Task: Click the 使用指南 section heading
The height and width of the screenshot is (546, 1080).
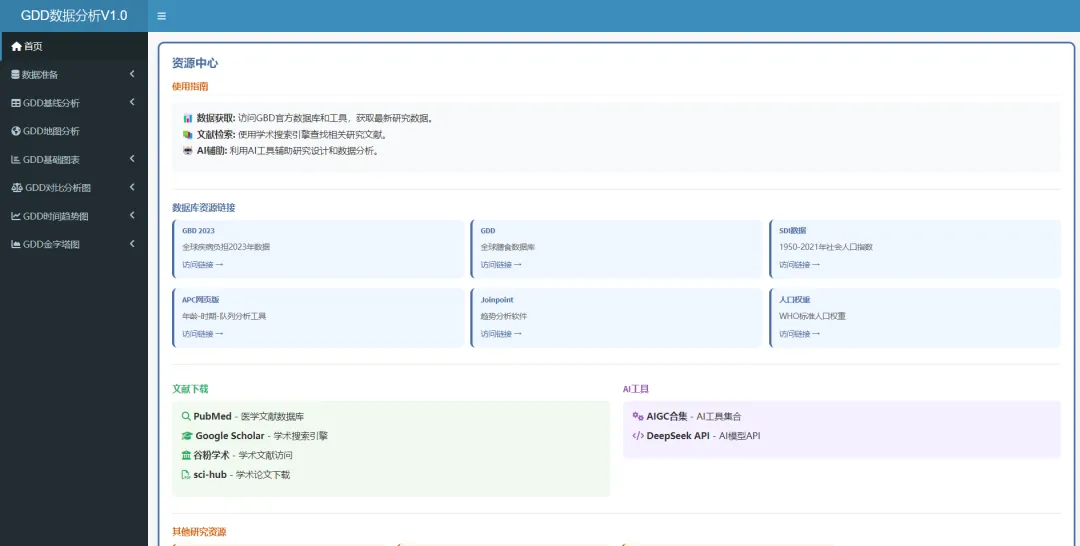Action: tap(190, 86)
